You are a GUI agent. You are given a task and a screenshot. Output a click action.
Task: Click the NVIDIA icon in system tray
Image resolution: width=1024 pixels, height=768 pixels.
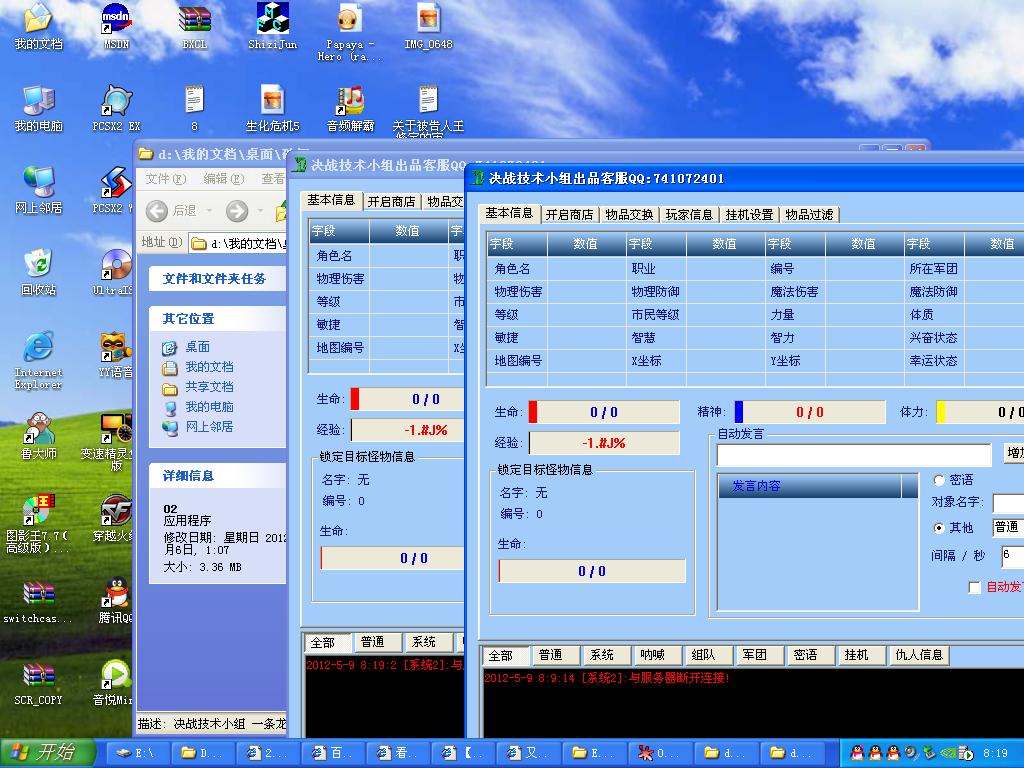click(948, 753)
